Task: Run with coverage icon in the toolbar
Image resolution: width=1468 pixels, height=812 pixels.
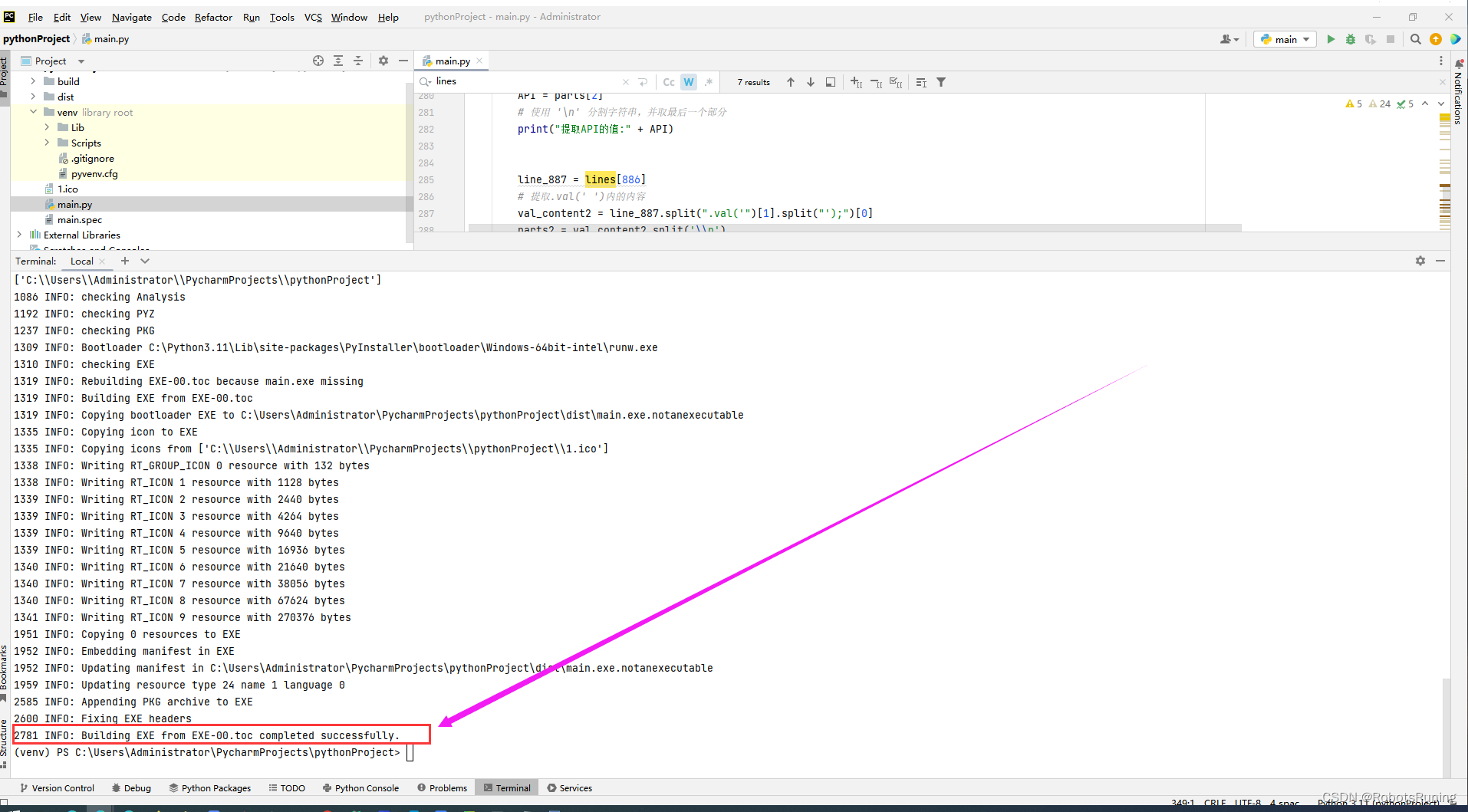Action: pos(1371,39)
